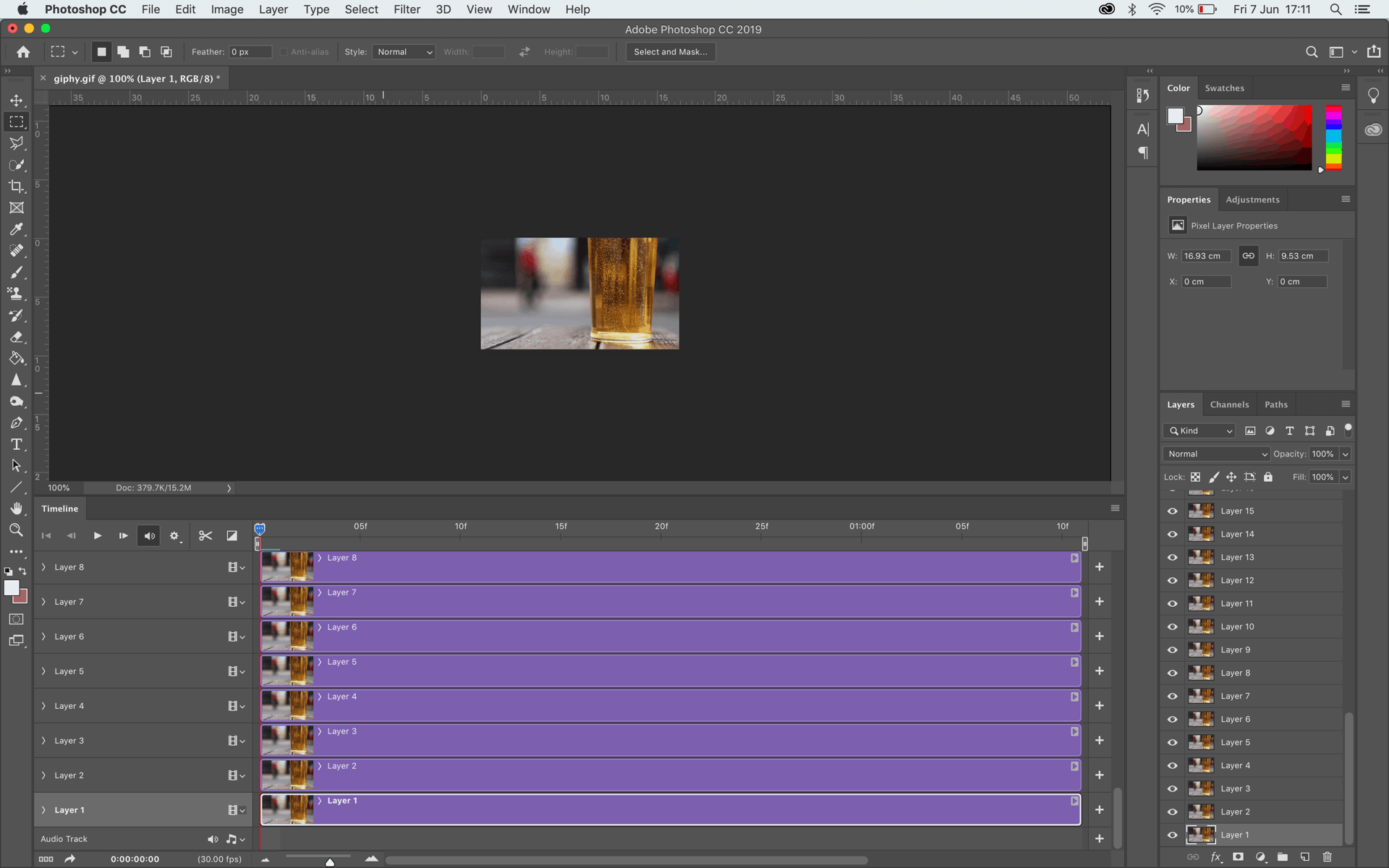Screen dimensions: 1389x868
Task: Toggle link width and height button
Action: pyautogui.click(x=1248, y=256)
